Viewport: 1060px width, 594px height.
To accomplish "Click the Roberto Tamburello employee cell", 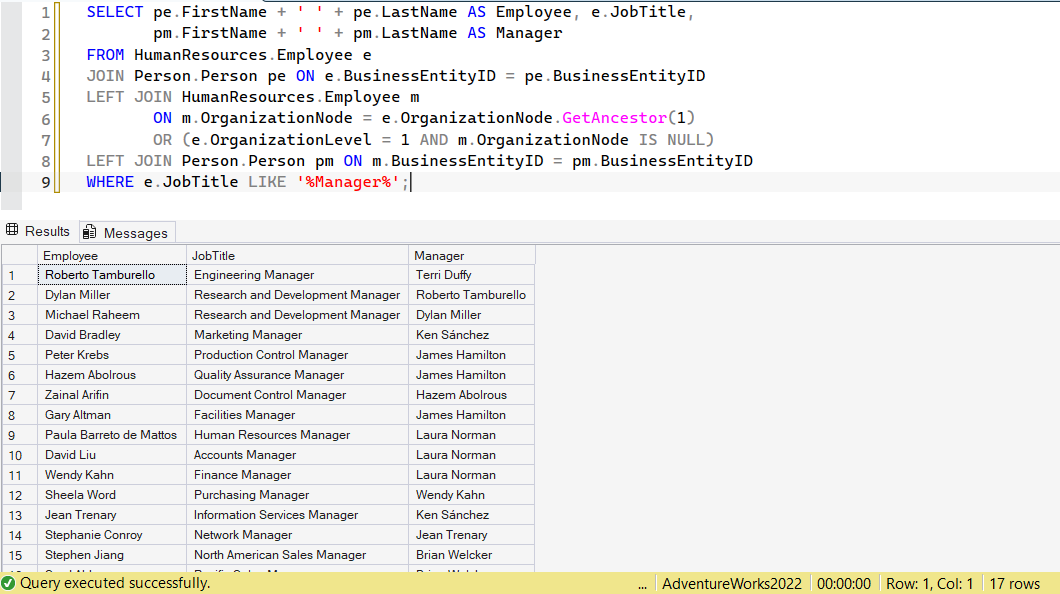I will (112, 275).
